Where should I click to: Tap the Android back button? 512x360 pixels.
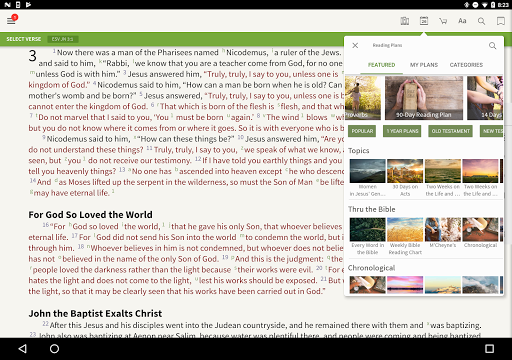(22, 349)
